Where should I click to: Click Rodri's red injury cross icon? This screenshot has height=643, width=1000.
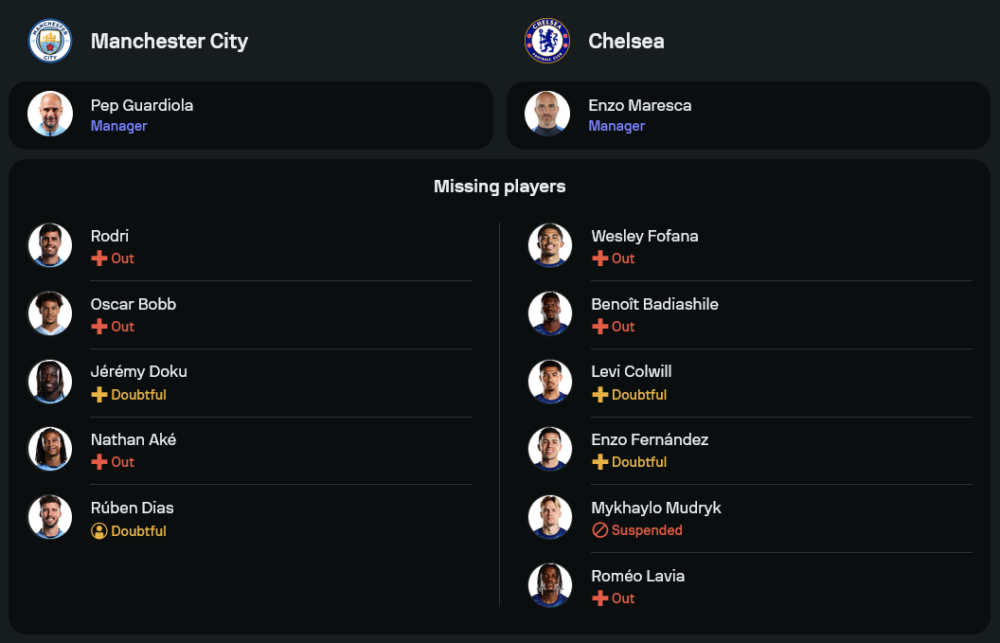coord(99,258)
